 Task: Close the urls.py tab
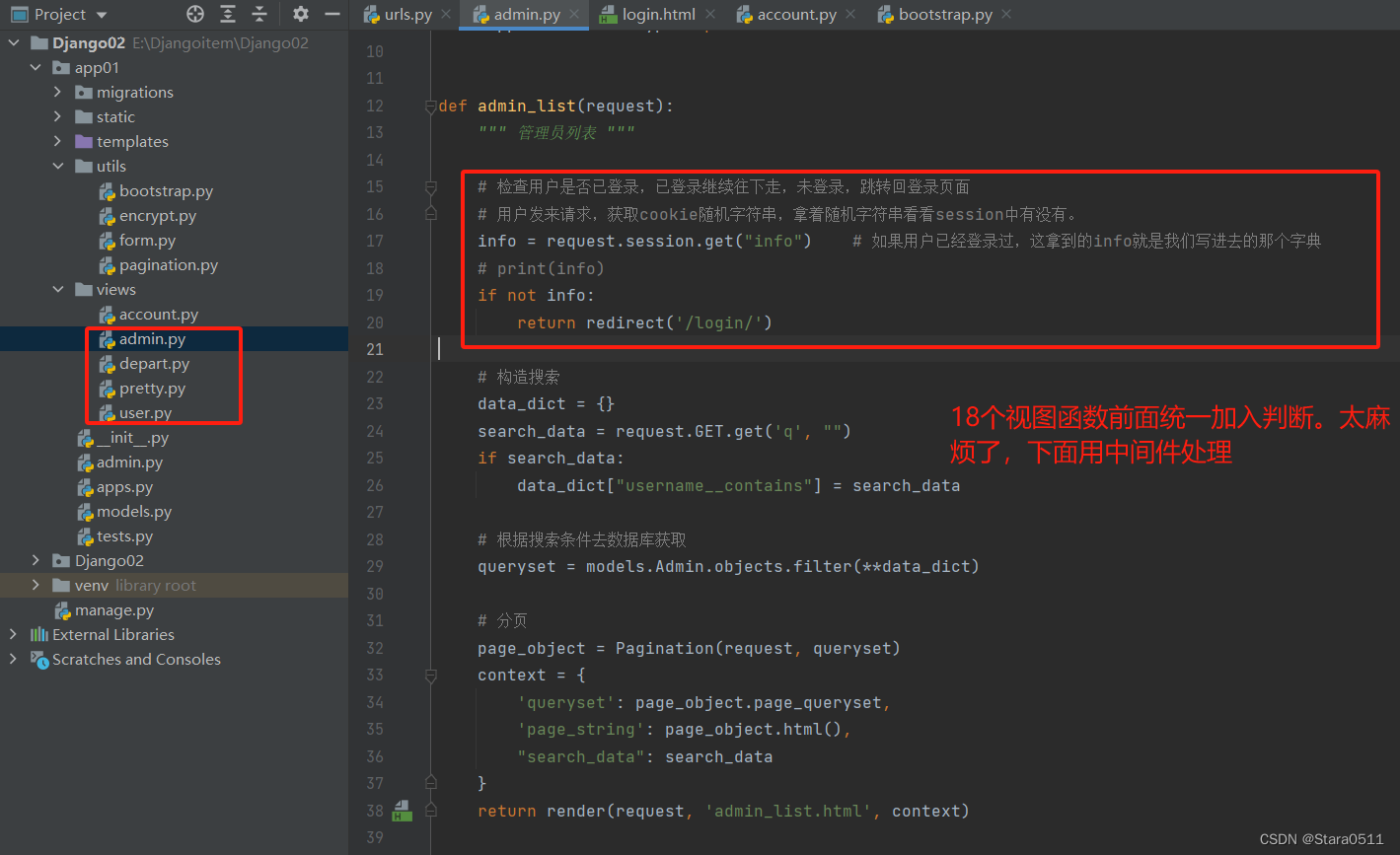pos(446,15)
